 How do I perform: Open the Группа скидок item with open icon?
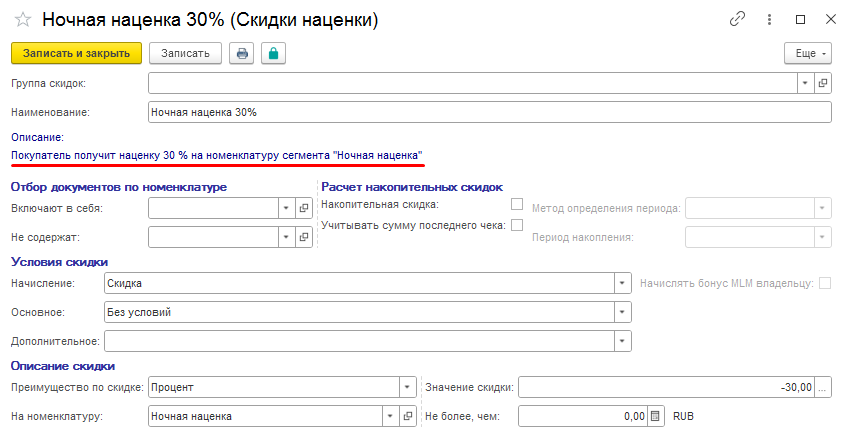pyautogui.click(x=822, y=83)
